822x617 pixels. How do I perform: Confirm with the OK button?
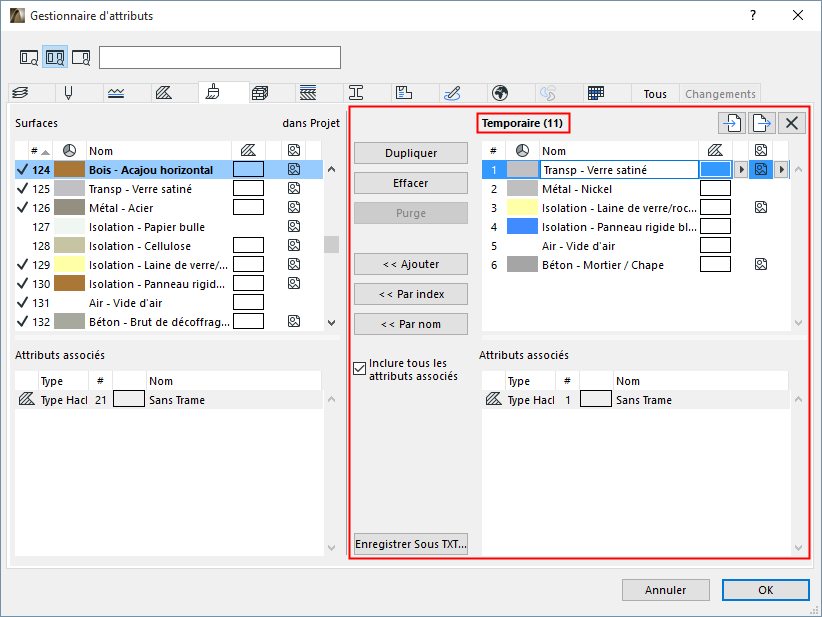[x=766, y=590]
